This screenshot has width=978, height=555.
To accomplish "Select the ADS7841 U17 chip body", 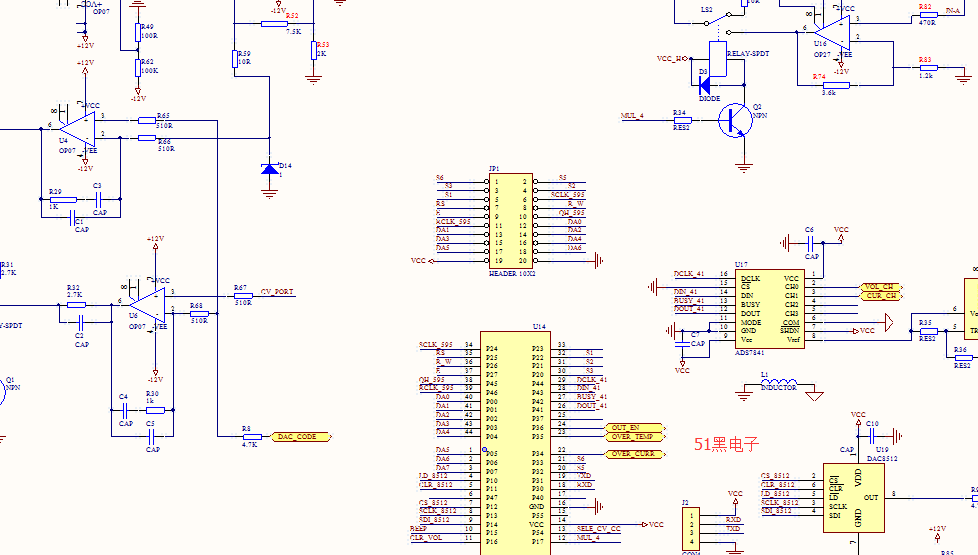I will [x=770, y=309].
